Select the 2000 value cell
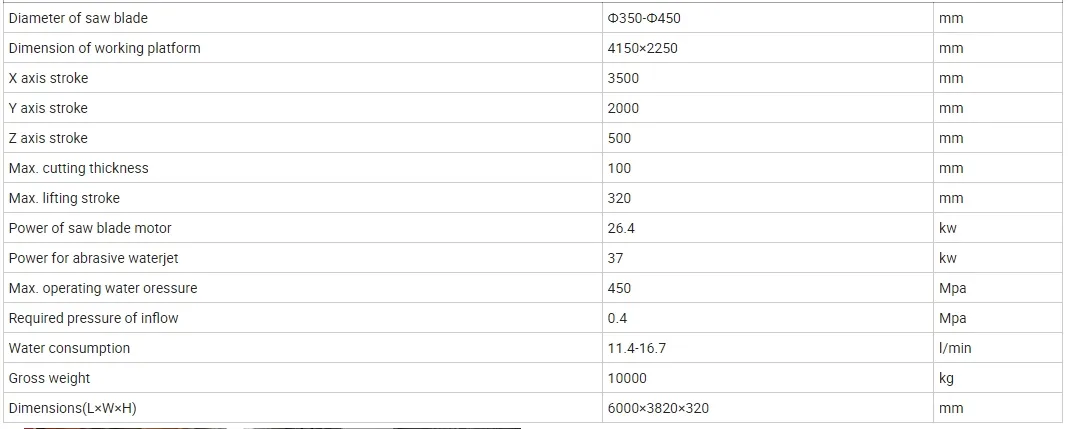Image resolution: width=1070 pixels, height=429 pixels. tap(623, 109)
